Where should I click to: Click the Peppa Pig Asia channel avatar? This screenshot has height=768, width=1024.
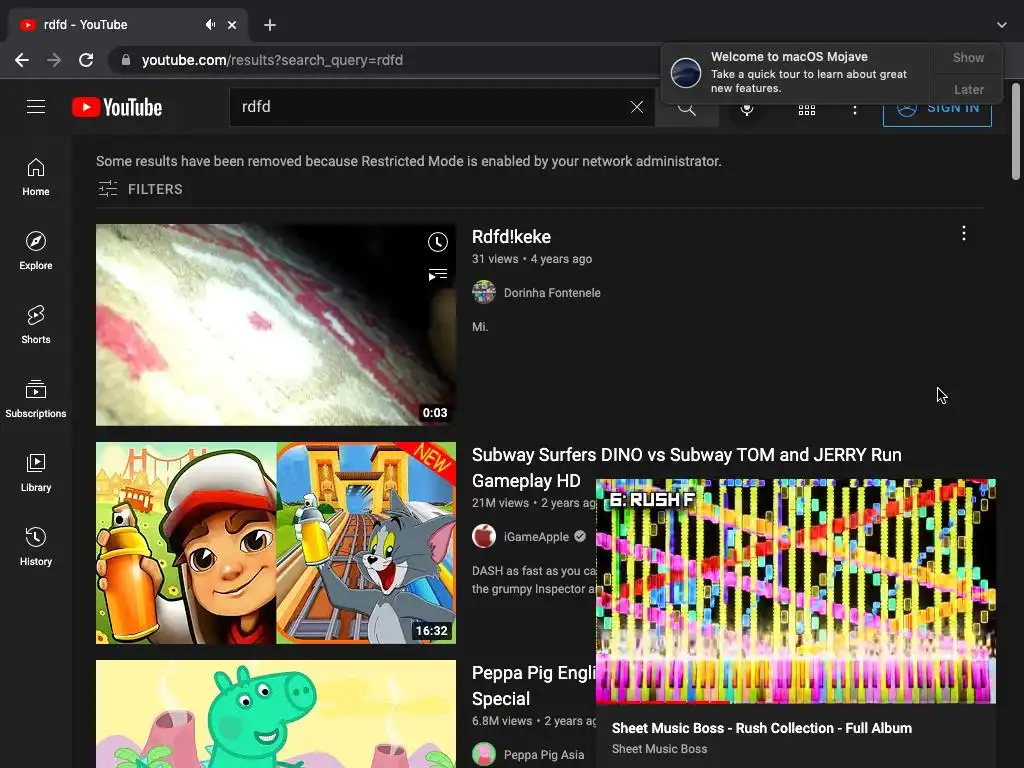(x=484, y=754)
